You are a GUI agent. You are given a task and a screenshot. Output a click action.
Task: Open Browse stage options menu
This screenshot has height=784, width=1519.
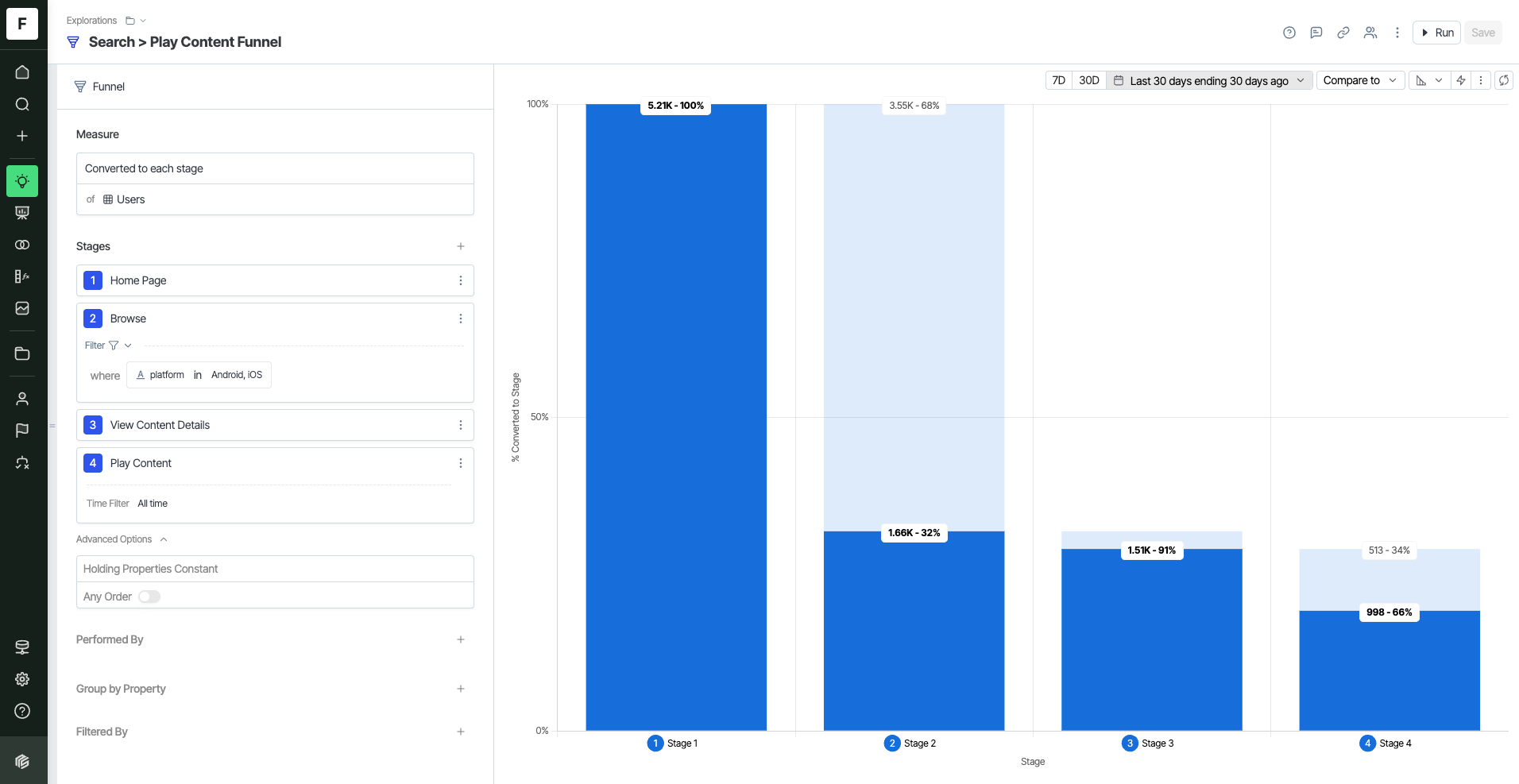pyautogui.click(x=461, y=319)
